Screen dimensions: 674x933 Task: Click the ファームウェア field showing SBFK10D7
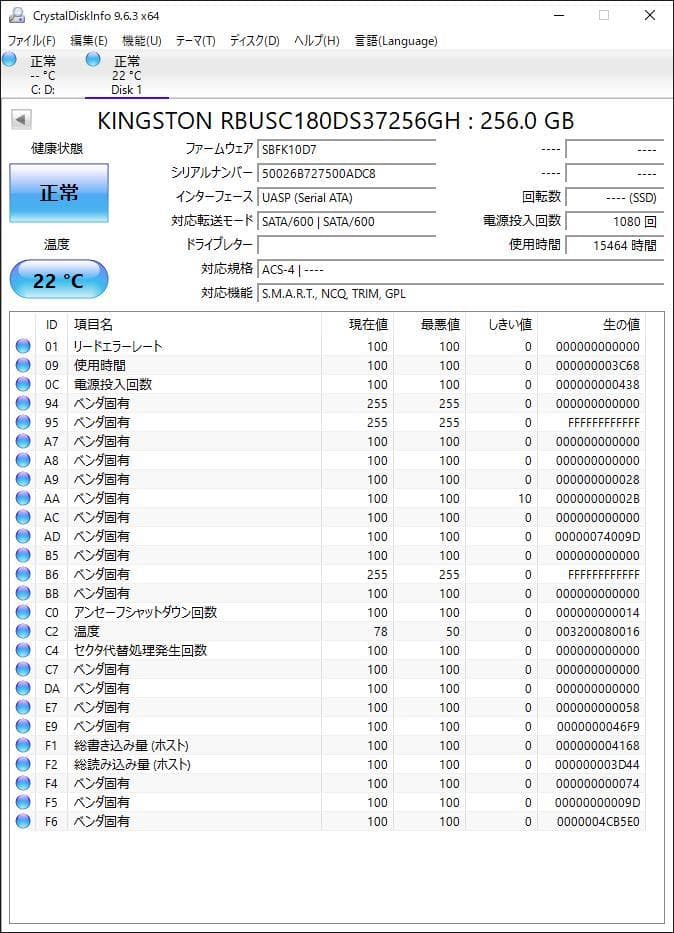[346, 149]
